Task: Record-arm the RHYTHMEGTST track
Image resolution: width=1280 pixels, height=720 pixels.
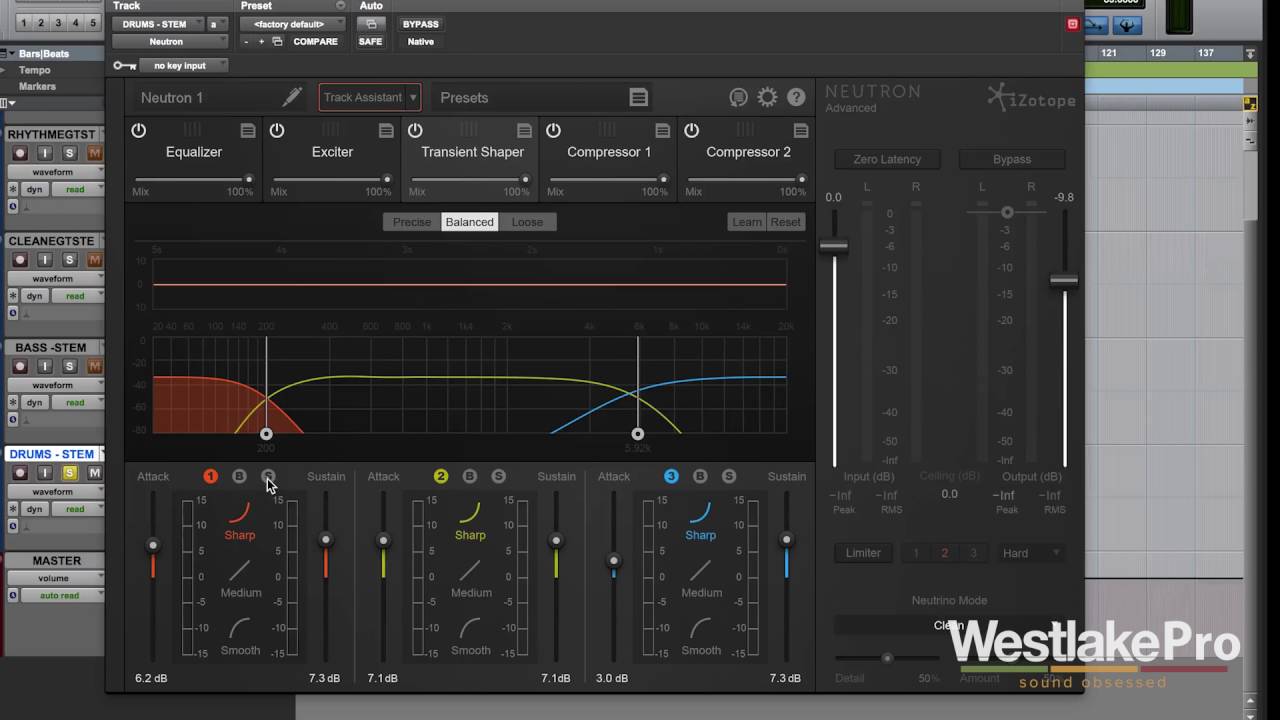Action: (x=20, y=153)
